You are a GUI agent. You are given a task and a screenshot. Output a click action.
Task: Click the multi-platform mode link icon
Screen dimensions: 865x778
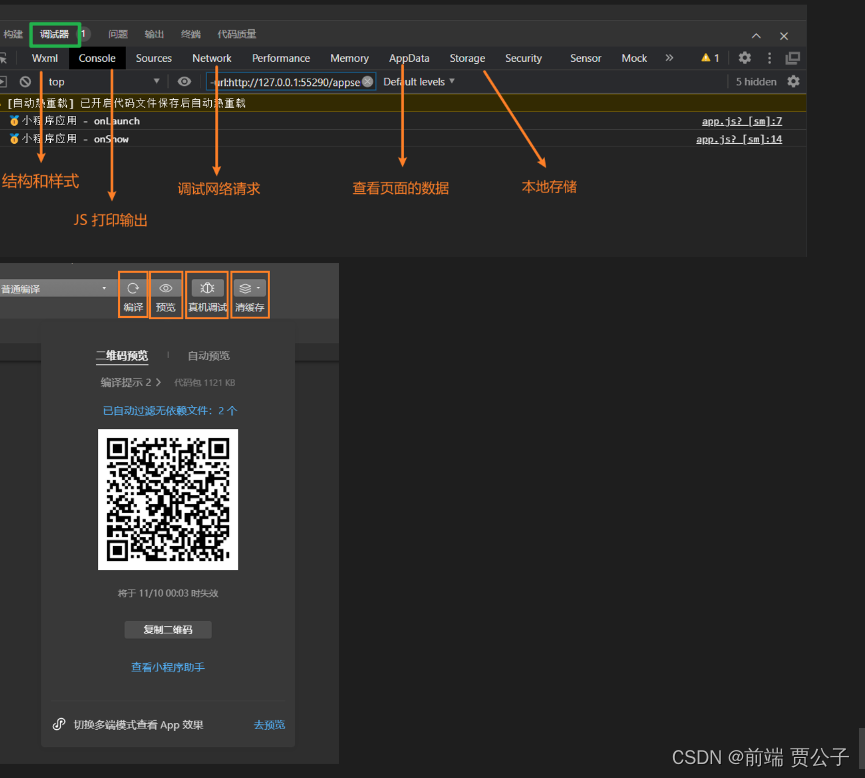coord(59,724)
